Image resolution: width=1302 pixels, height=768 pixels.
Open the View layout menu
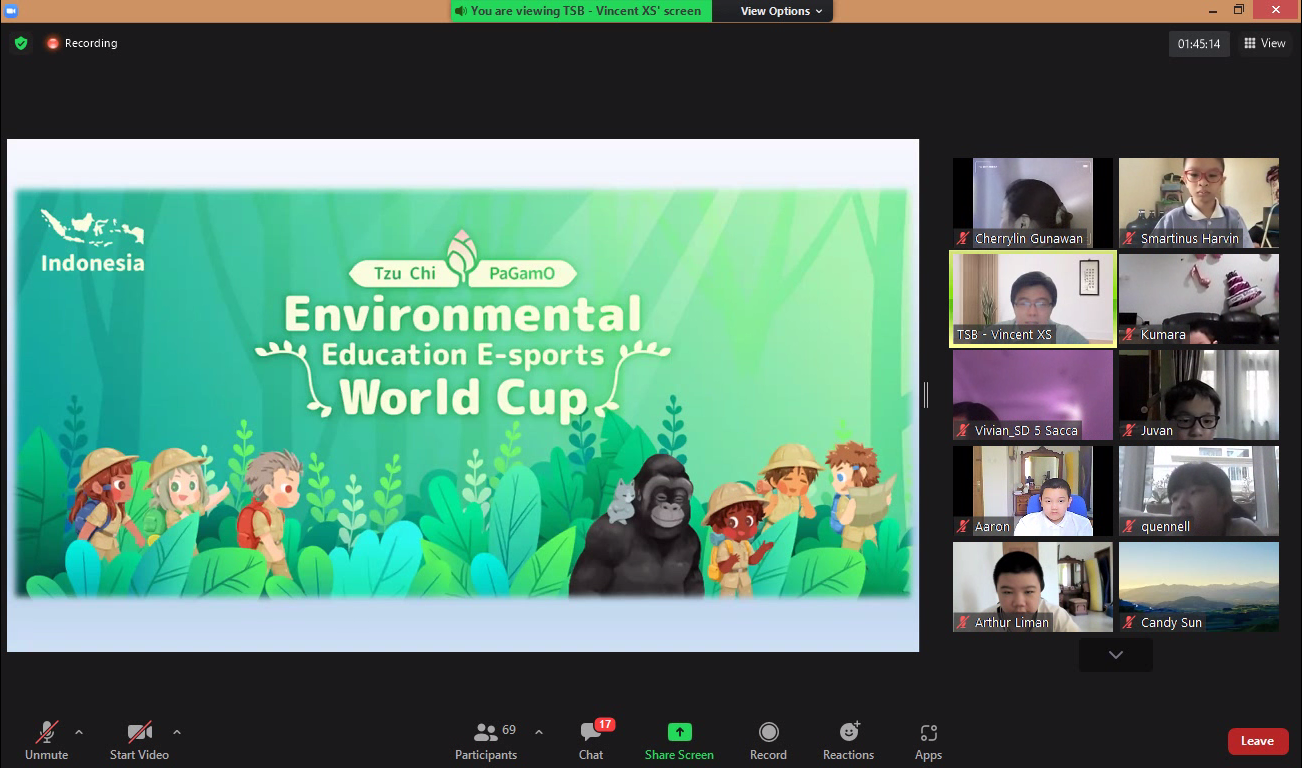(x=1265, y=43)
